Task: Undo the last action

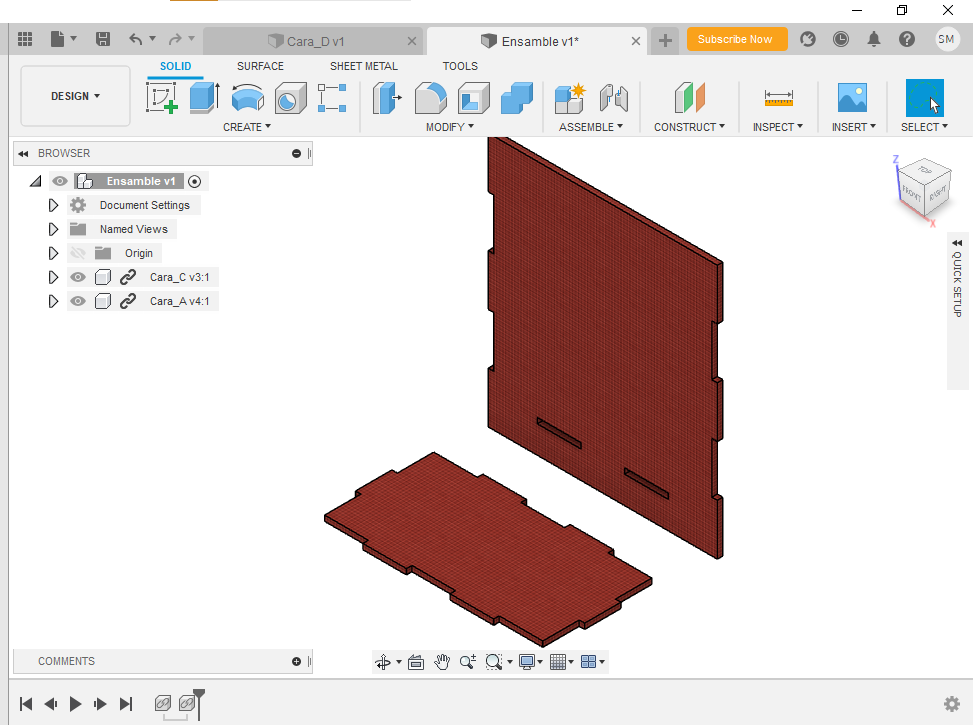Action: pyautogui.click(x=136, y=39)
